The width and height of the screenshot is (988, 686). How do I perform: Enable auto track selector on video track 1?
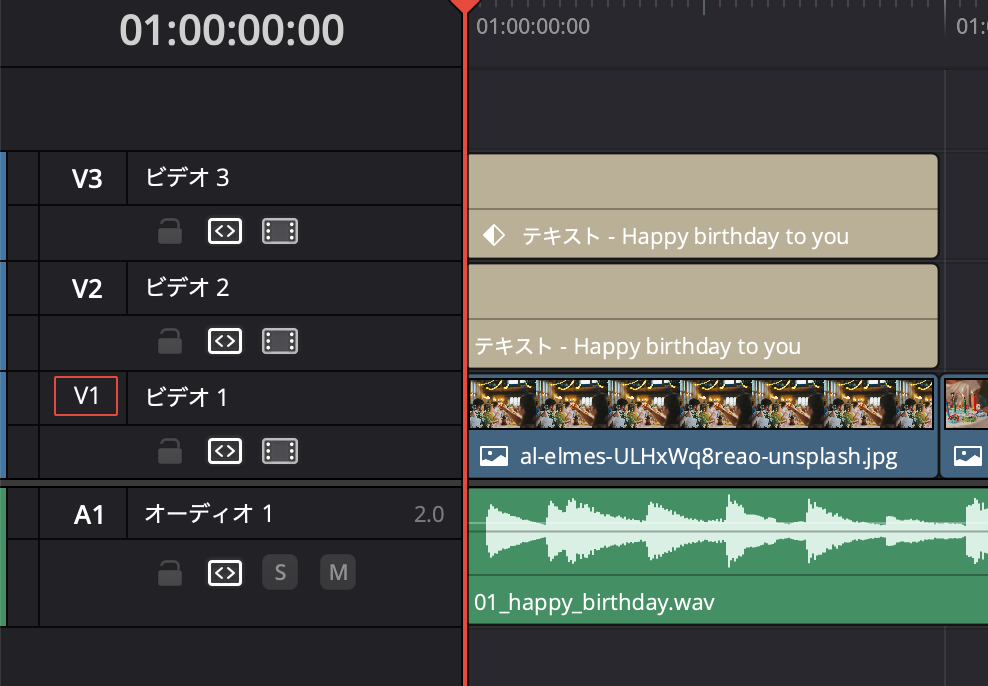pyautogui.click(x=224, y=451)
